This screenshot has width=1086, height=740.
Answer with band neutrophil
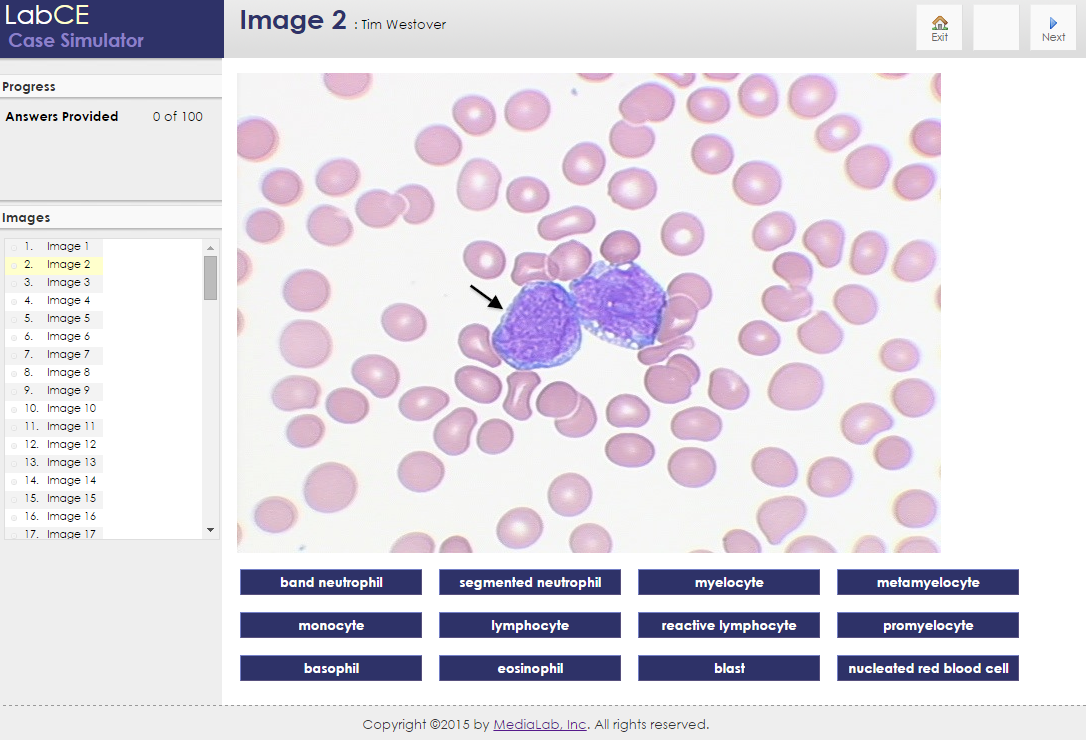331,582
